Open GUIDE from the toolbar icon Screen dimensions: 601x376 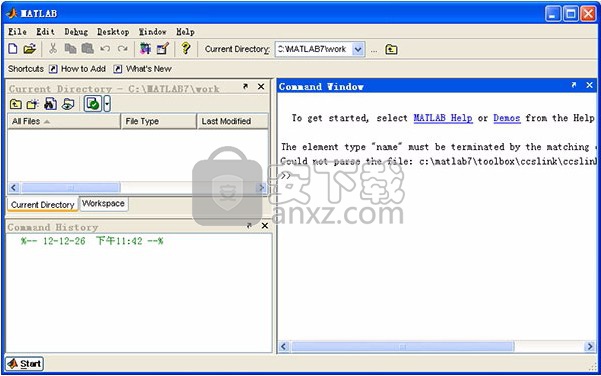click(x=163, y=49)
